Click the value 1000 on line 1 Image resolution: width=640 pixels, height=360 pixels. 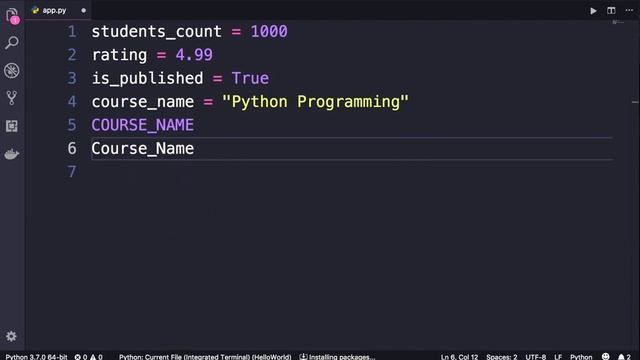click(x=269, y=31)
